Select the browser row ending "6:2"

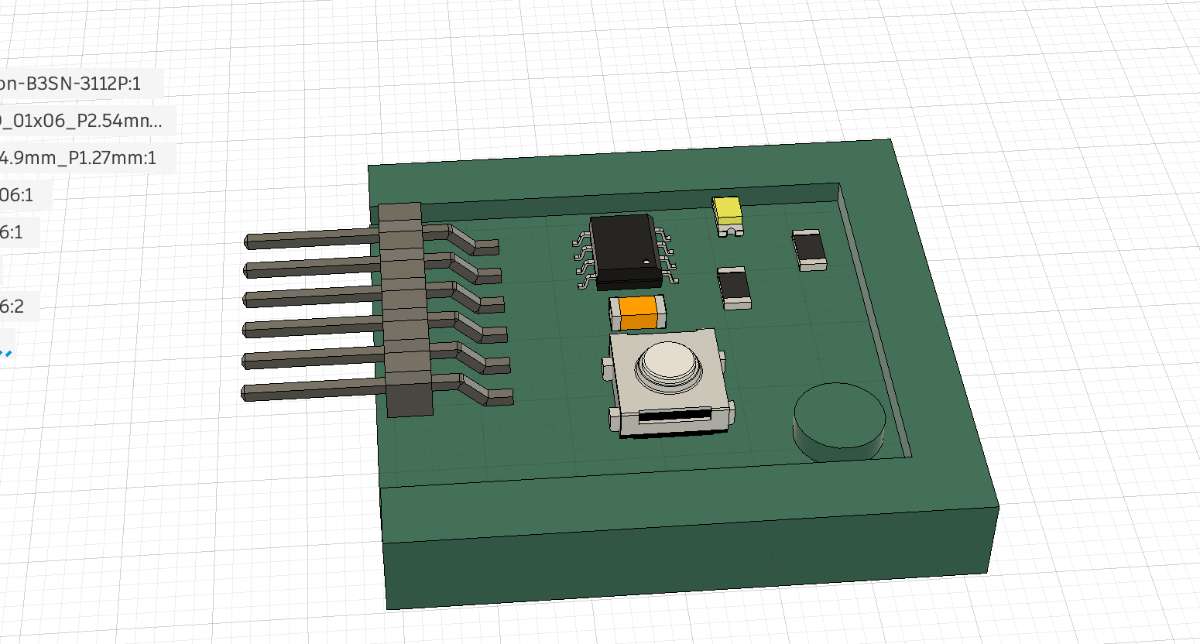point(19,306)
